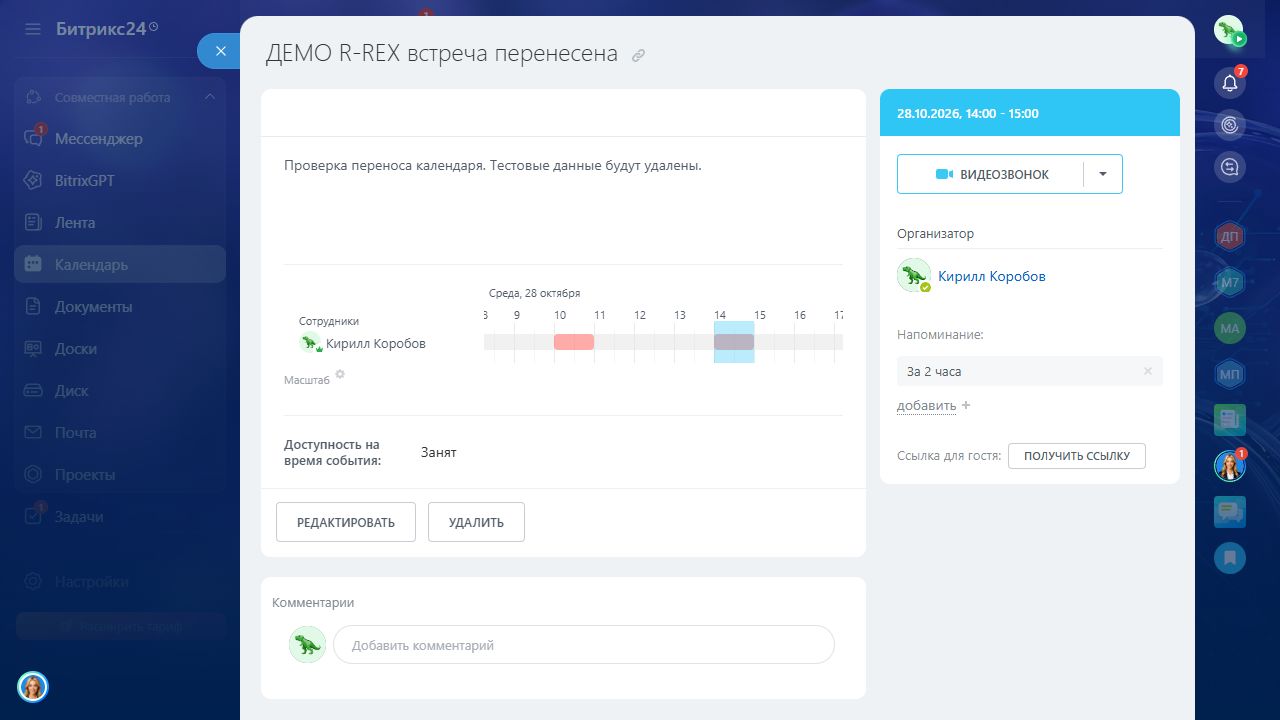Click the УДАЛИТЬ button
The width and height of the screenshot is (1280, 720).
pyautogui.click(x=476, y=522)
